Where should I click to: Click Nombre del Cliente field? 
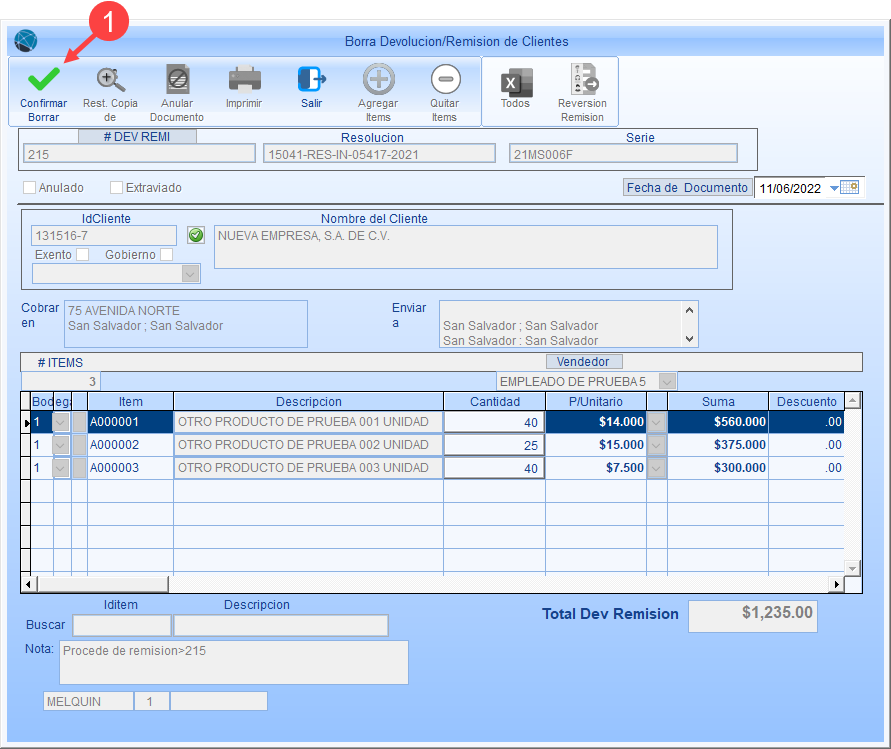coord(465,247)
